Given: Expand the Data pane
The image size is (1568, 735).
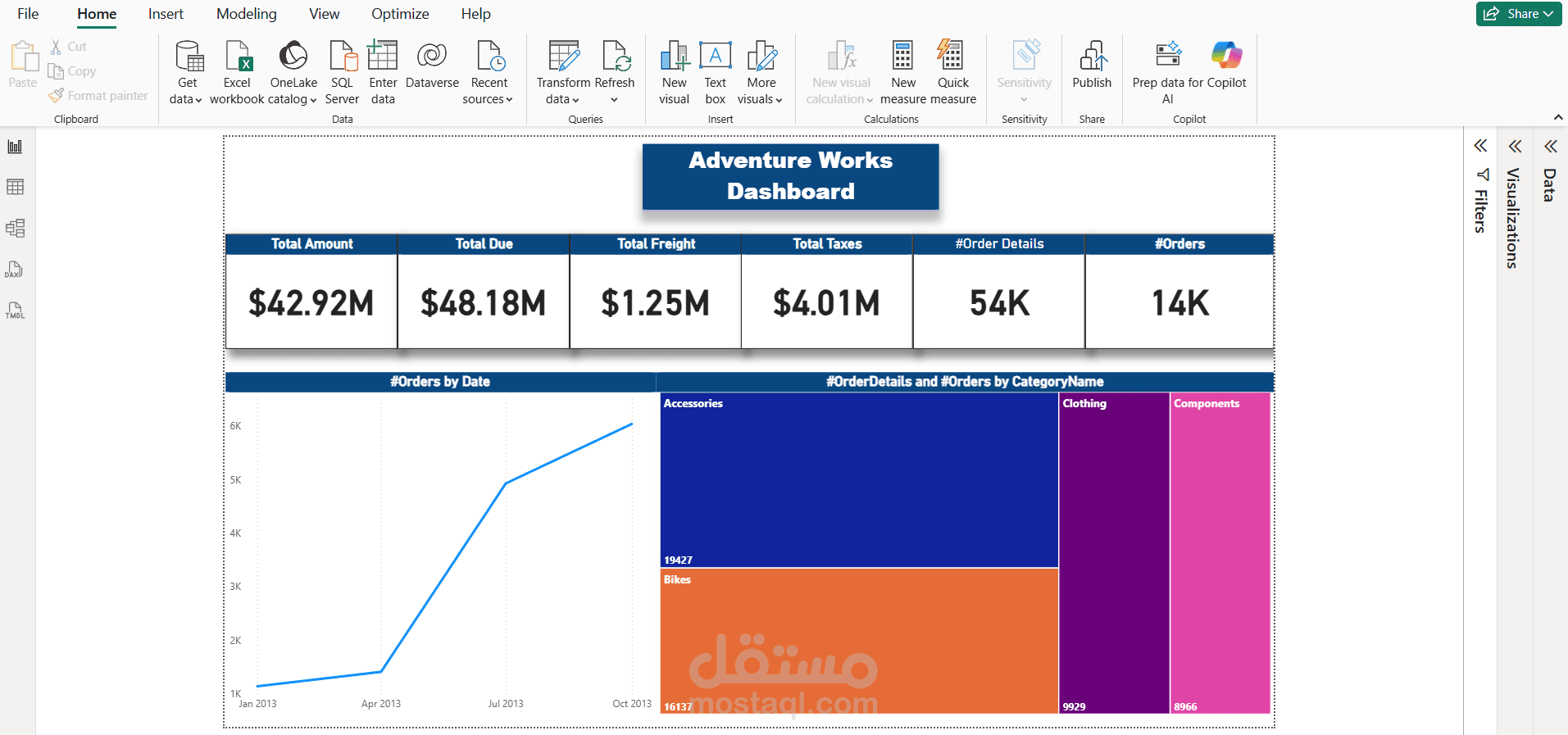Looking at the screenshot, I should point(1550,146).
